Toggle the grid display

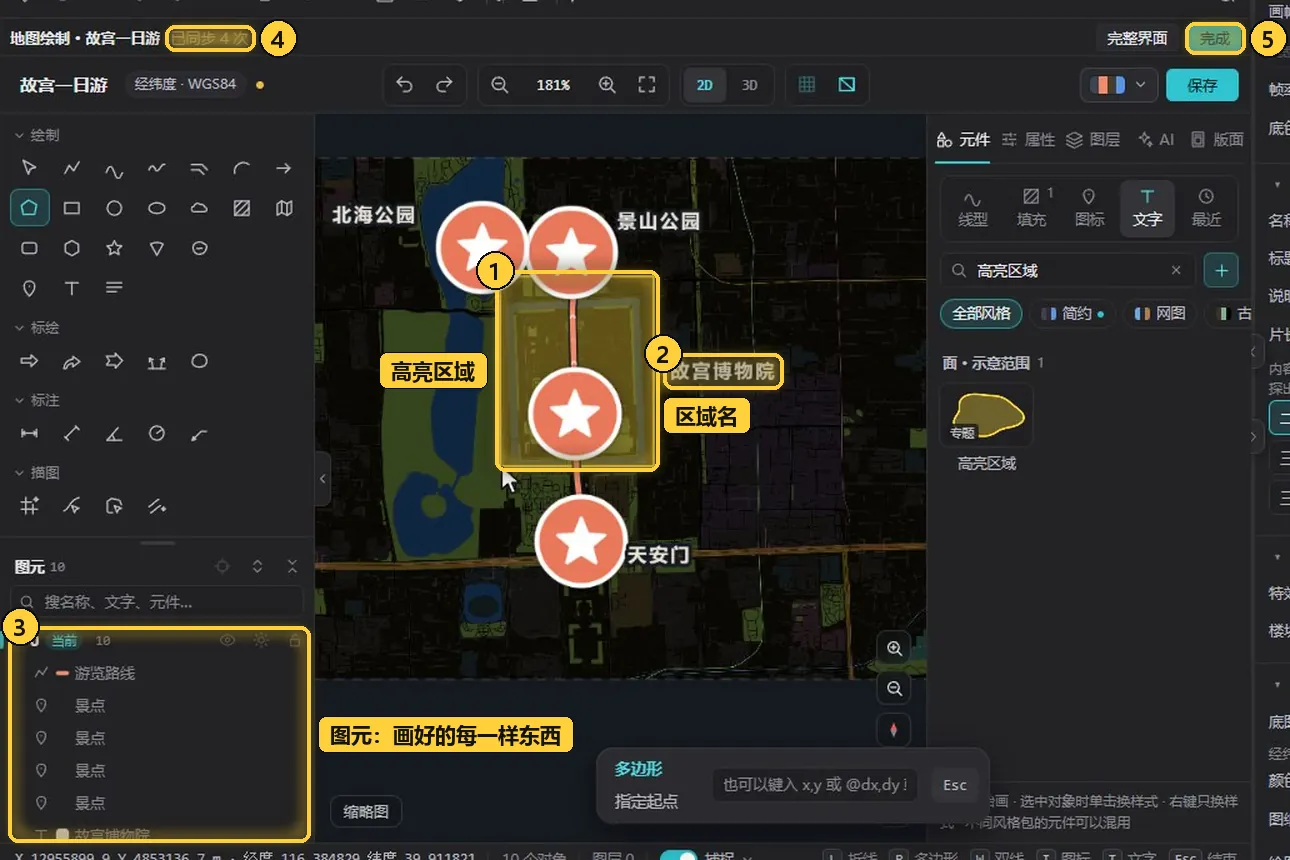[807, 85]
